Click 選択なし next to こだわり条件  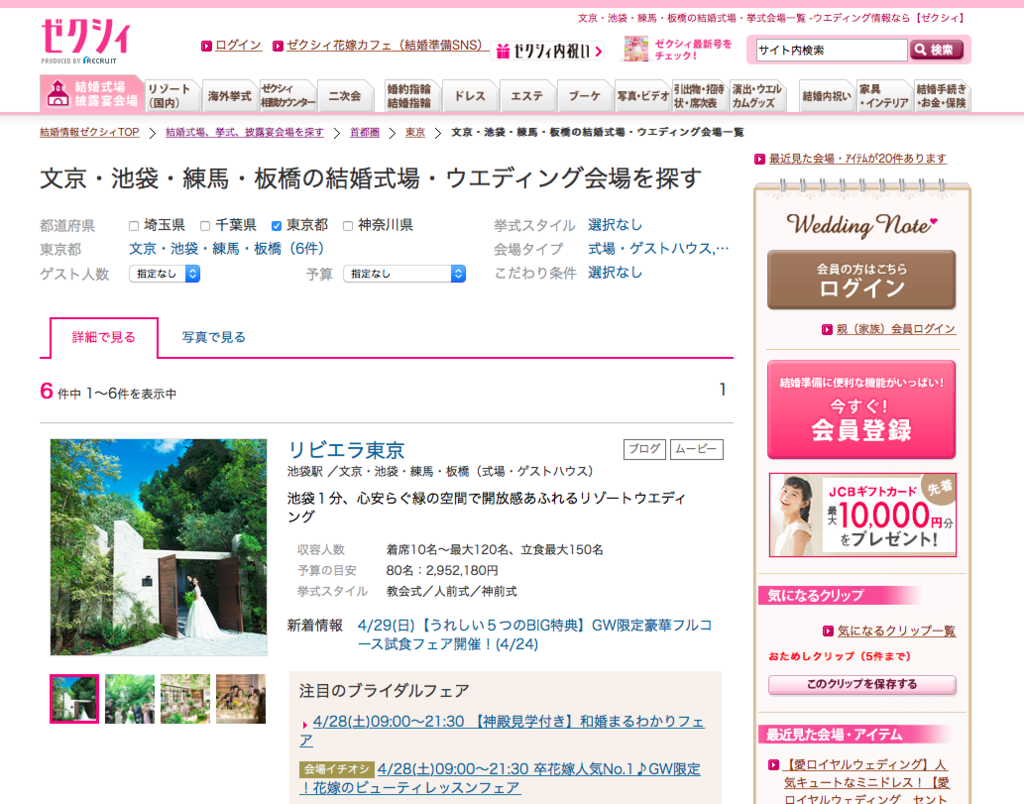pos(615,272)
